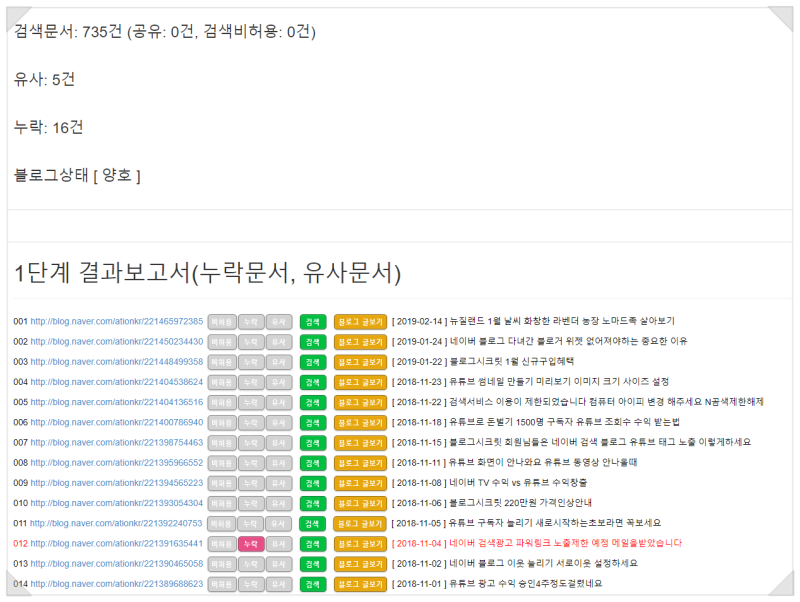Click the '검색문서: 735건' summary line
The height and width of the screenshot is (602, 800).
pos(165,32)
